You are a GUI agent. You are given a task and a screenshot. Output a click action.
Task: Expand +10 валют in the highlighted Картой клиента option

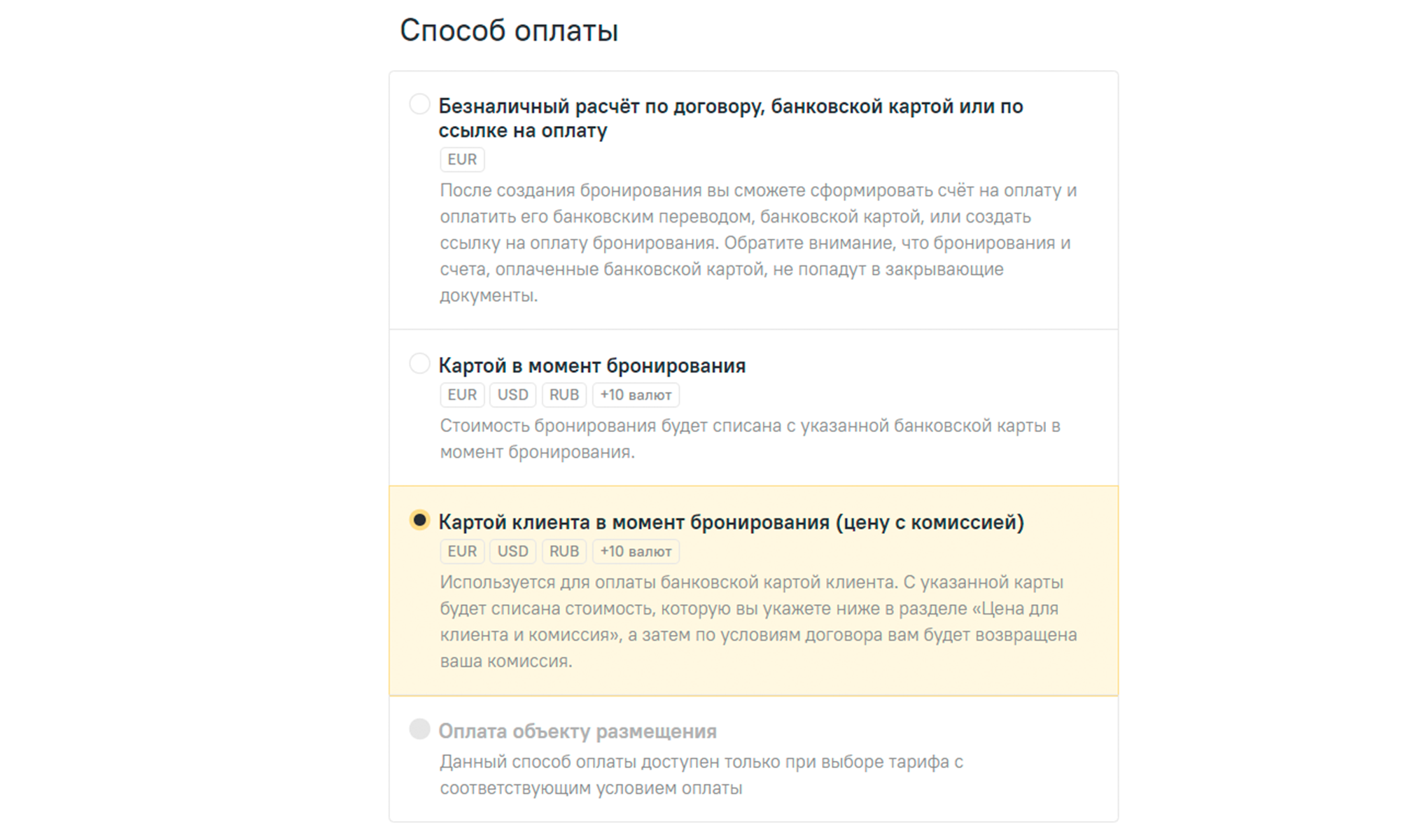click(636, 552)
